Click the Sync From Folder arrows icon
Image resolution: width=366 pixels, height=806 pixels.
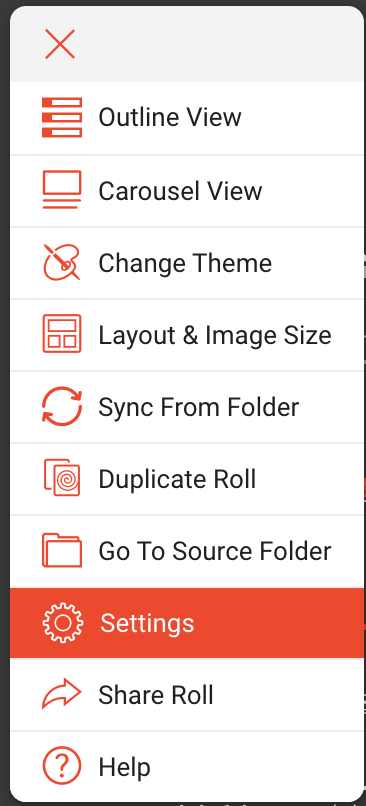pyautogui.click(x=62, y=406)
